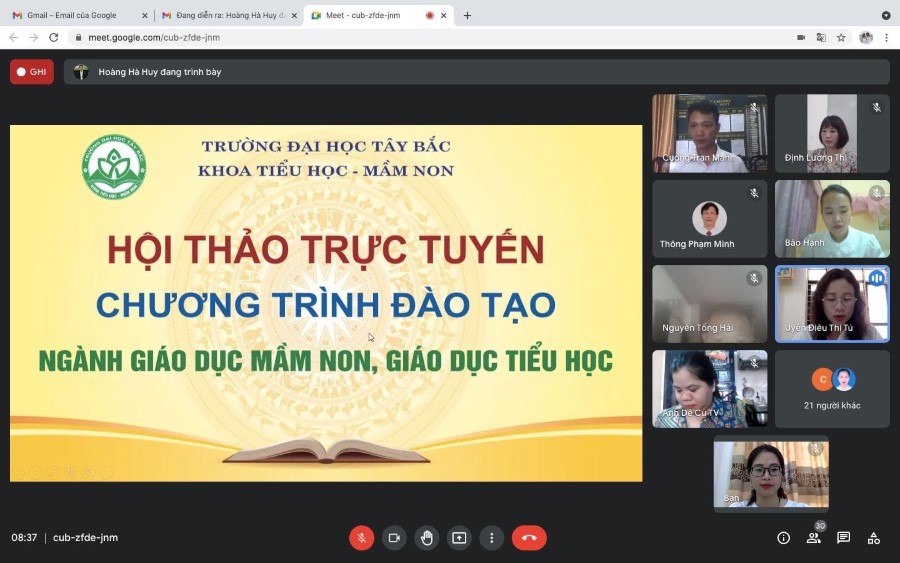The image size is (900, 563).
Task: Open Chrome profile avatar
Action: (866, 37)
